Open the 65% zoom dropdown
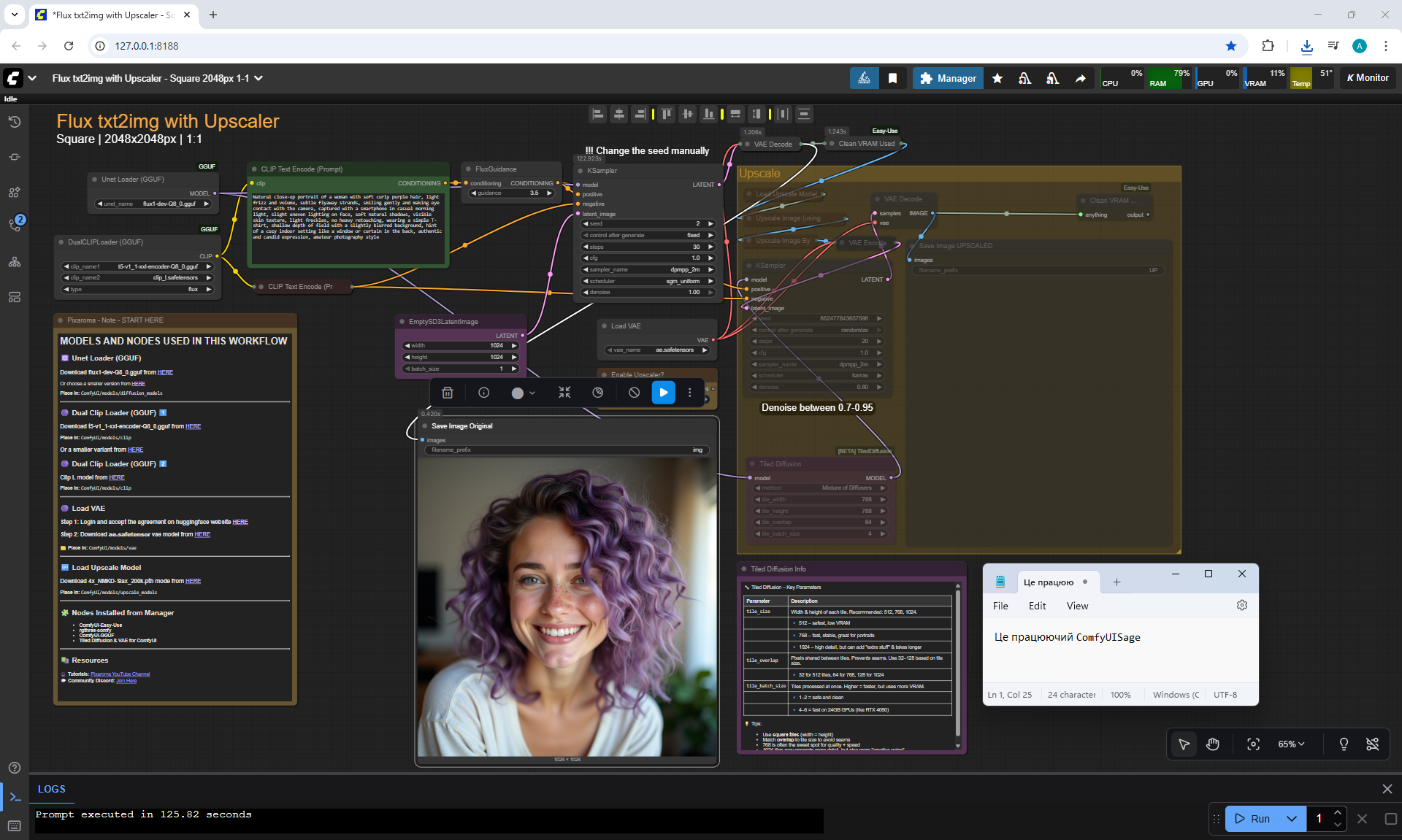This screenshot has height=840, width=1402. coord(1290,744)
